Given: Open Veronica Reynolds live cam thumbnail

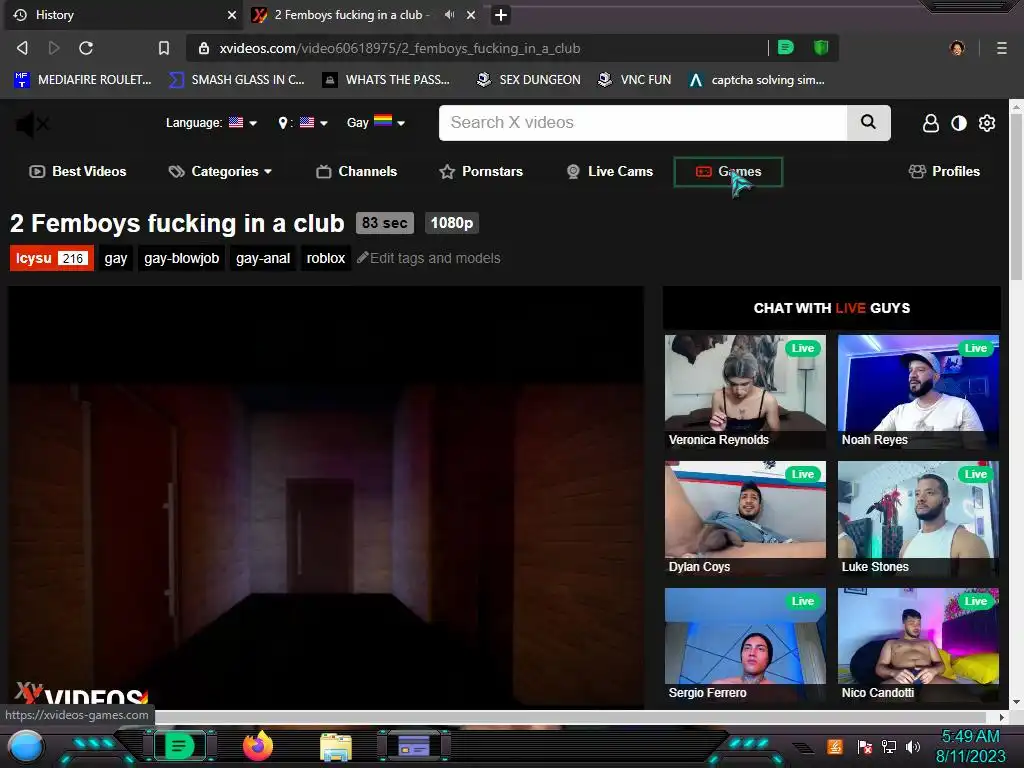Looking at the screenshot, I should coord(745,391).
